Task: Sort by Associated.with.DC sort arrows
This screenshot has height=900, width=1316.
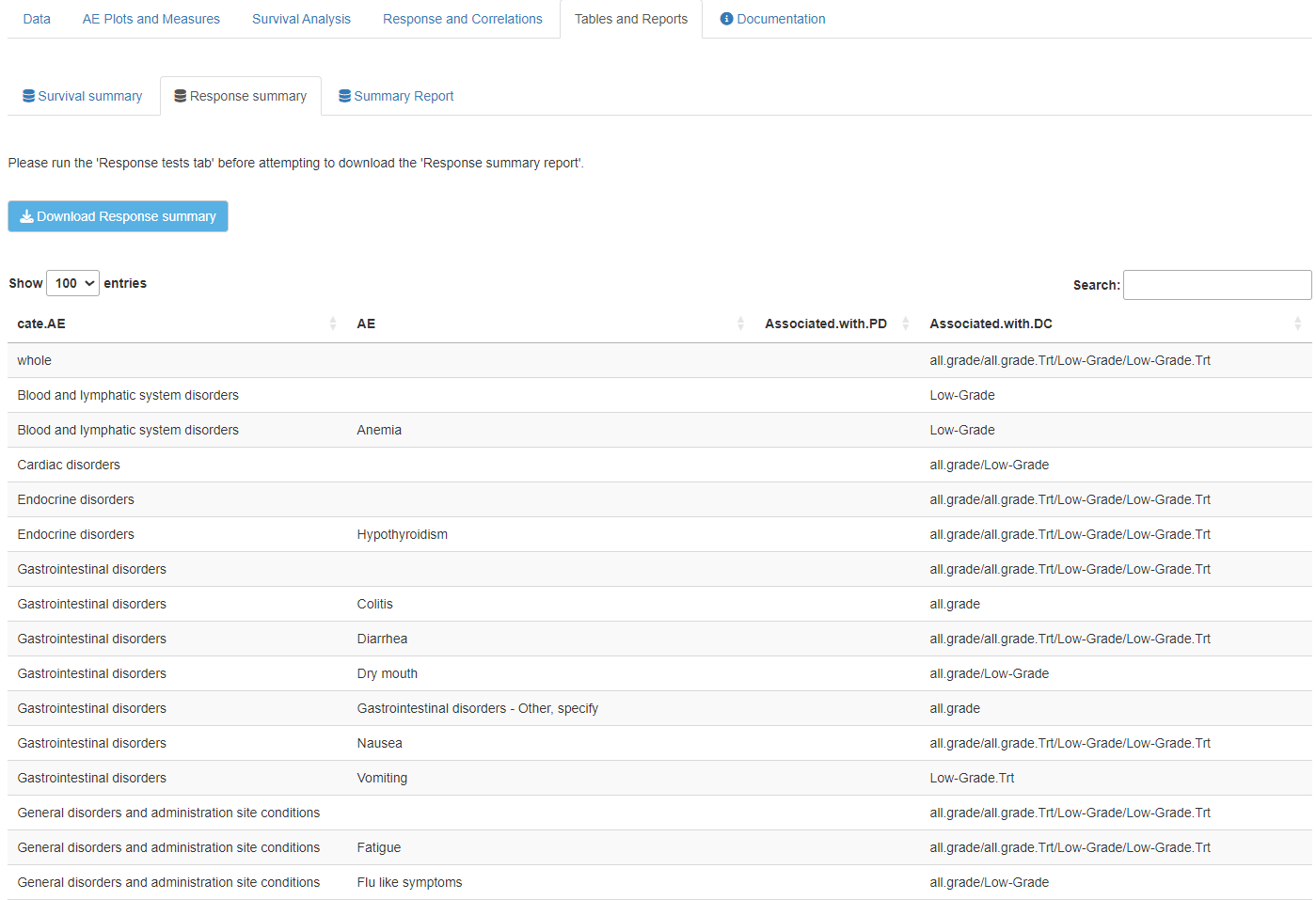Action: (x=1297, y=324)
